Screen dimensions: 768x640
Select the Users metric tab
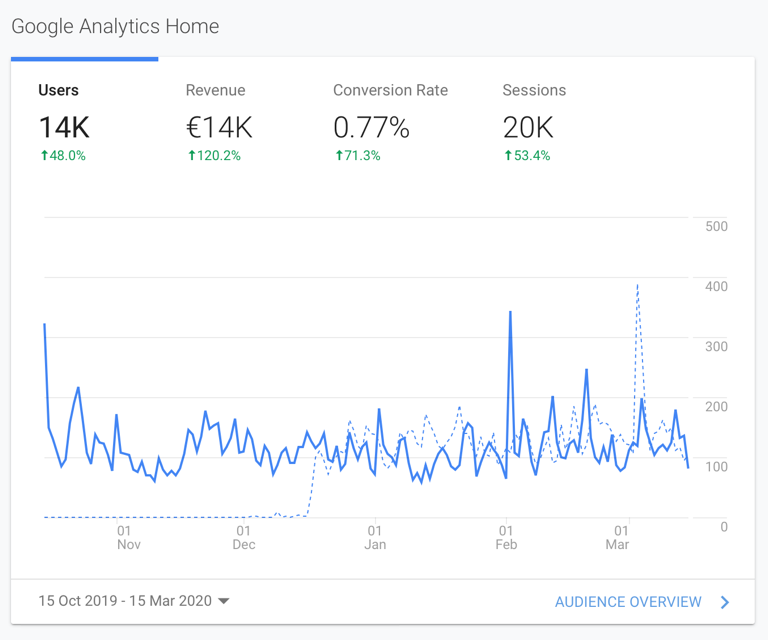tap(84, 120)
